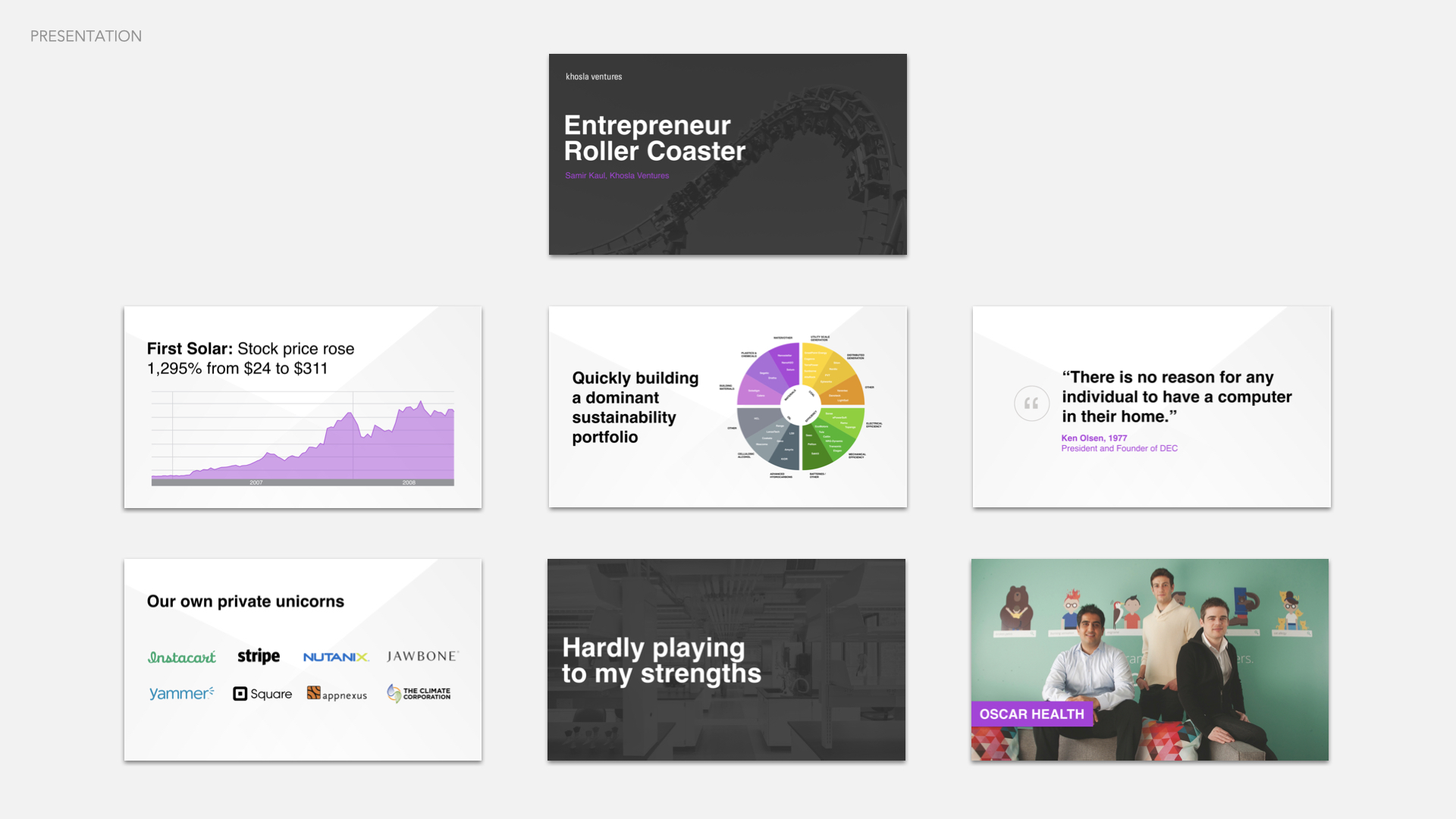Click the Square logo
Image resolution: width=1456 pixels, height=819 pixels.
pos(262,694)
